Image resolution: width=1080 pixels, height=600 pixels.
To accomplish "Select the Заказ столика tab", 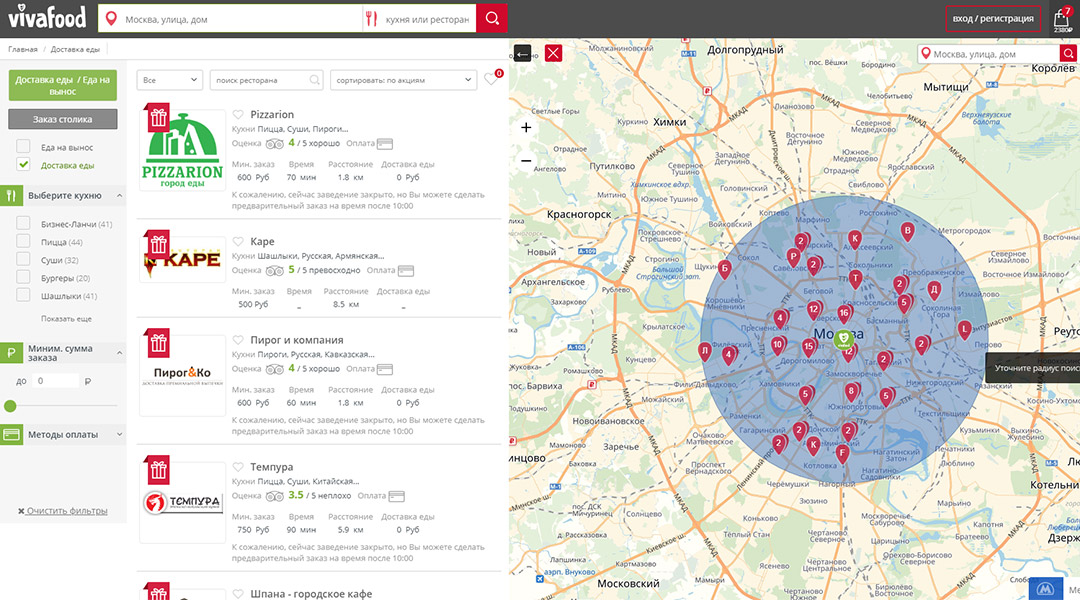I will (x=63, y=119).
